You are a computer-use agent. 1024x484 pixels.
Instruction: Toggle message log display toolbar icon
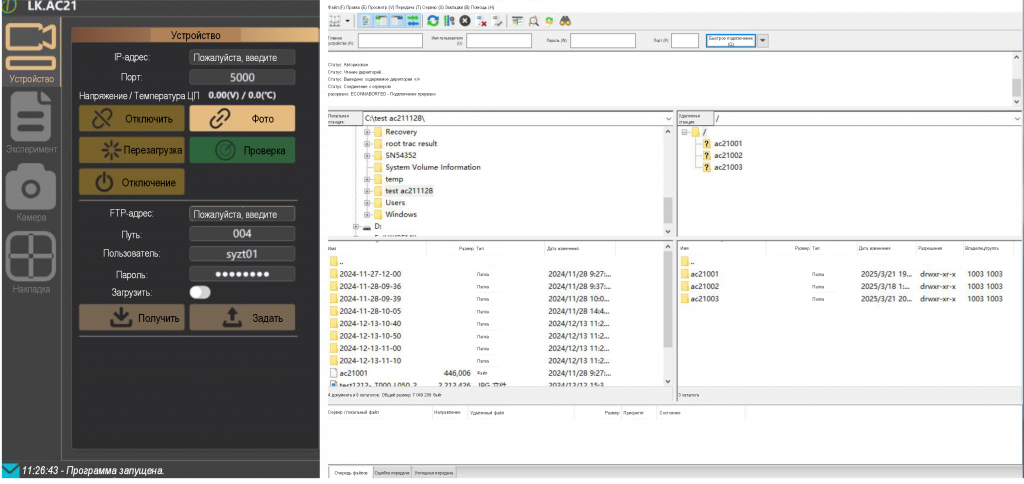tap(366, 21)
